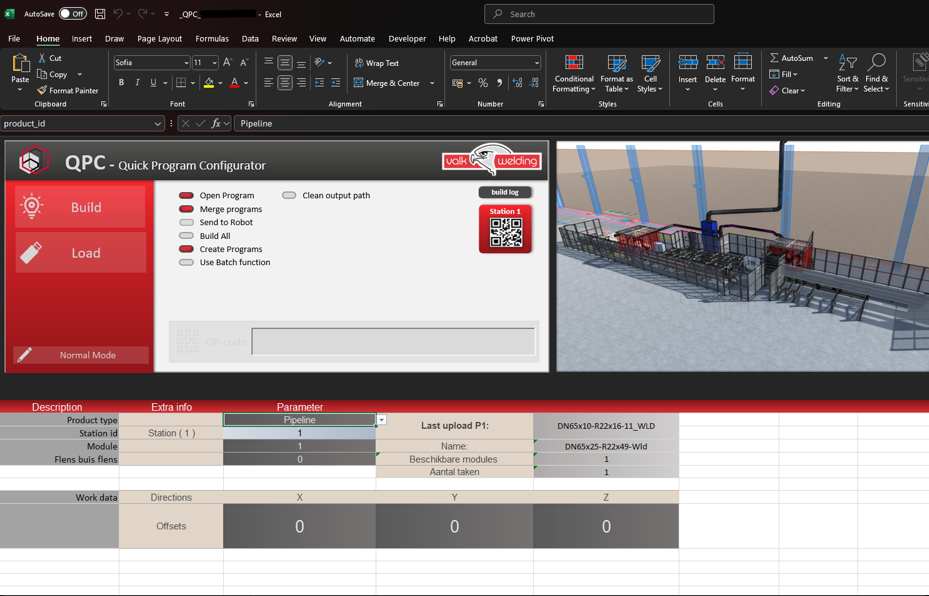Image resolution: width=929 pixels, height=596 pixels.
Task: Switch to the Power Pivot tab
Action: [x=533, y=39]
